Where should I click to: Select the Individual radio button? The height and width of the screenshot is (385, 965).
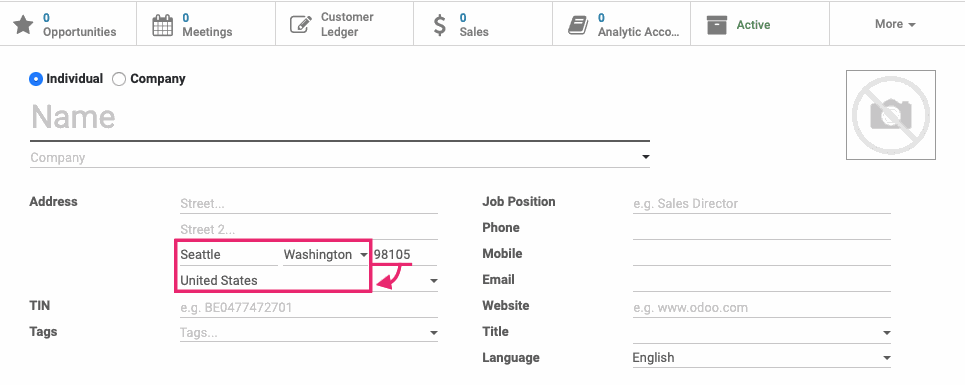point(36,79)
